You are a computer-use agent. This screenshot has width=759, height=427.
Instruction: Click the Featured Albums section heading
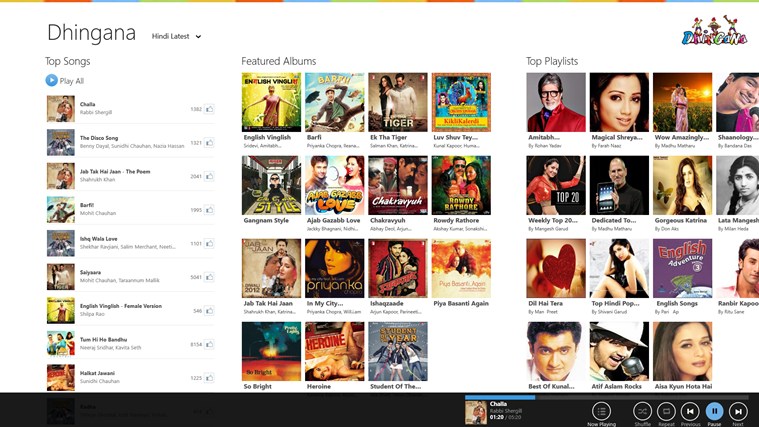(x=279, y=61)
